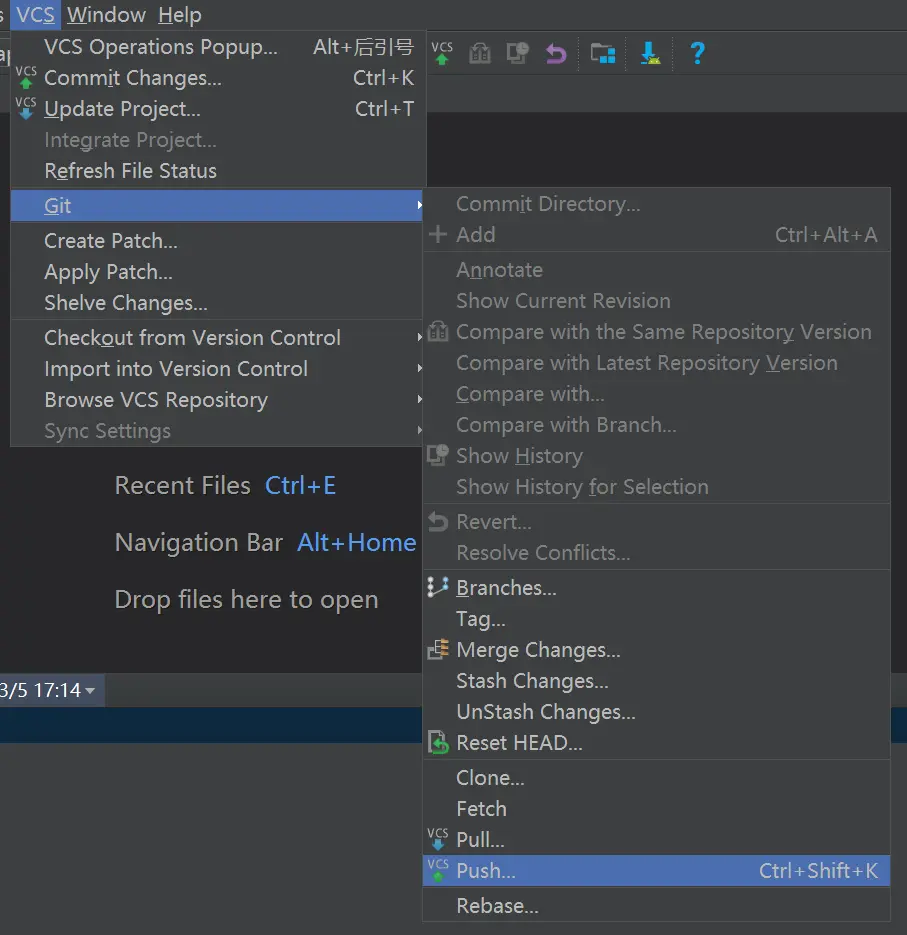The image size is (907, 935).
Task: Choose UnStash Changes in Git submenu
Action: [x=656, y=711]
